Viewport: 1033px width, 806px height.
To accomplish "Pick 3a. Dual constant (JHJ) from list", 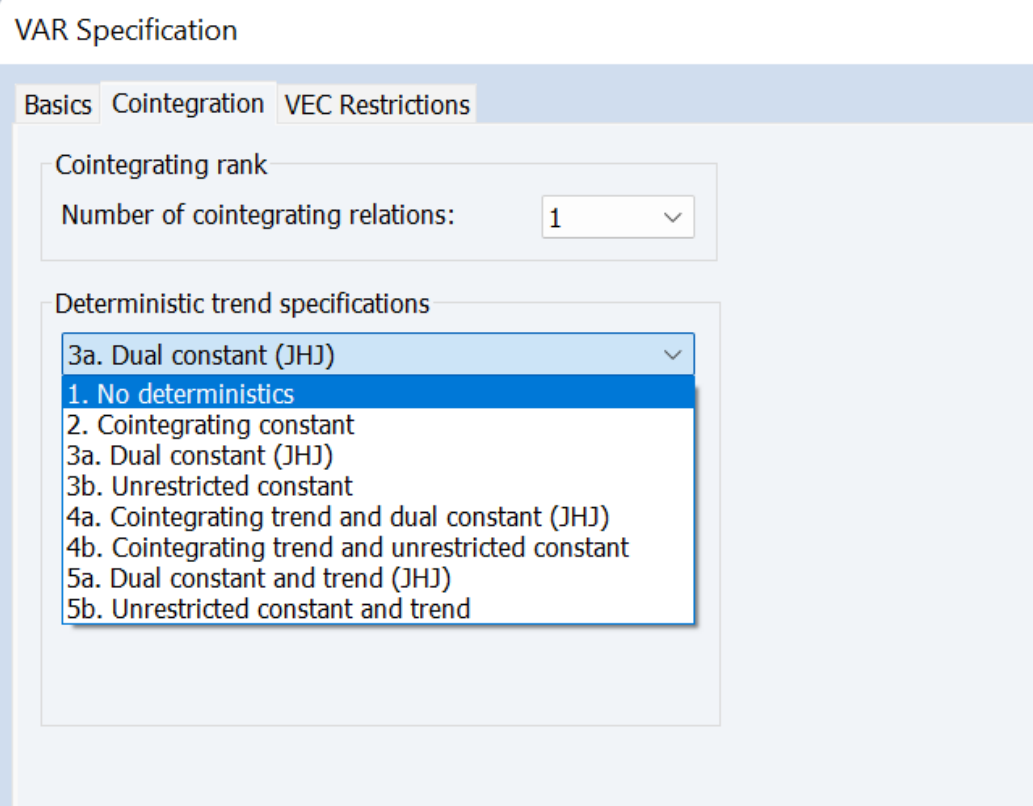I will pos(378,455).
